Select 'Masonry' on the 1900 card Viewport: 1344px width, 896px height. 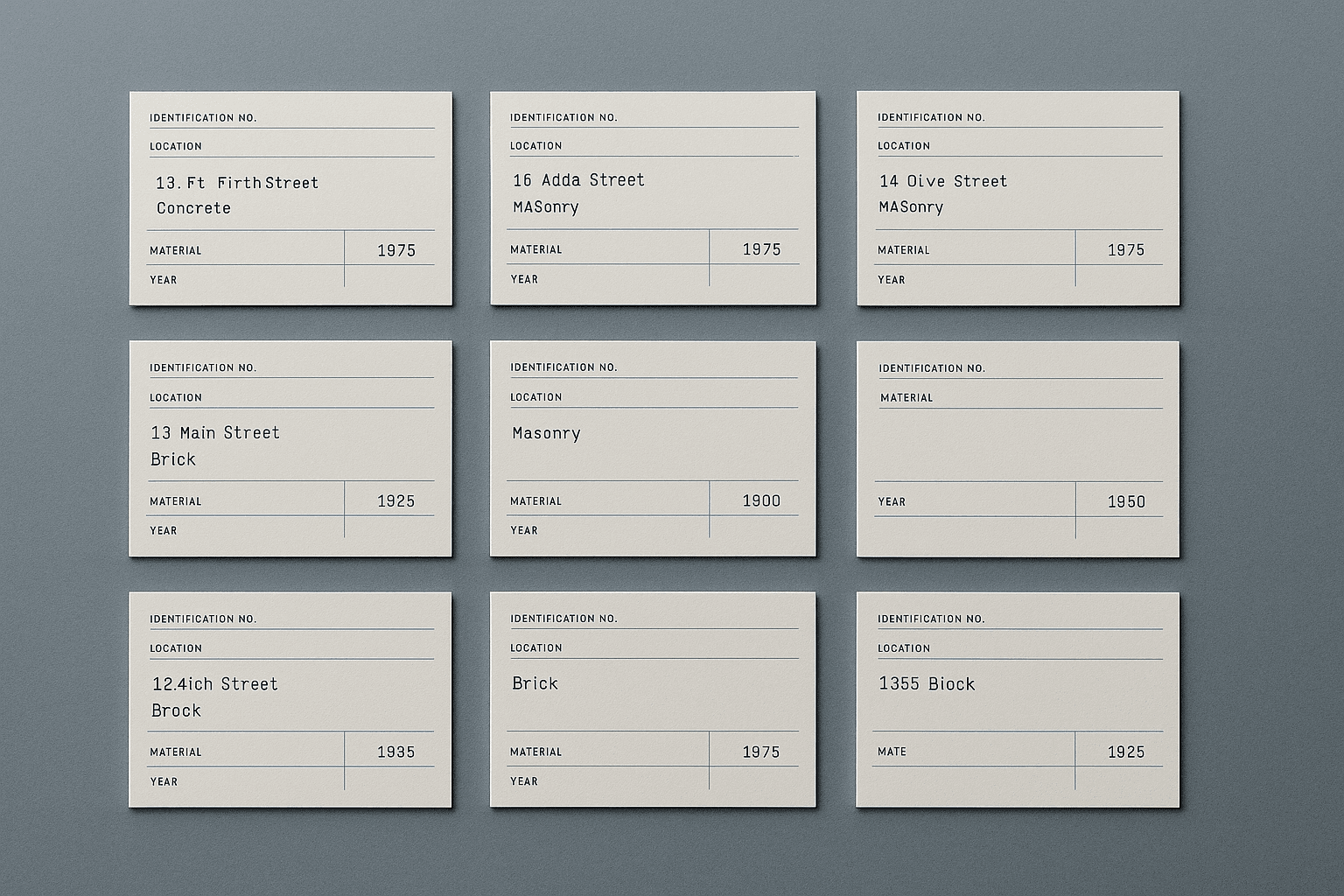(x=546, y=433)
